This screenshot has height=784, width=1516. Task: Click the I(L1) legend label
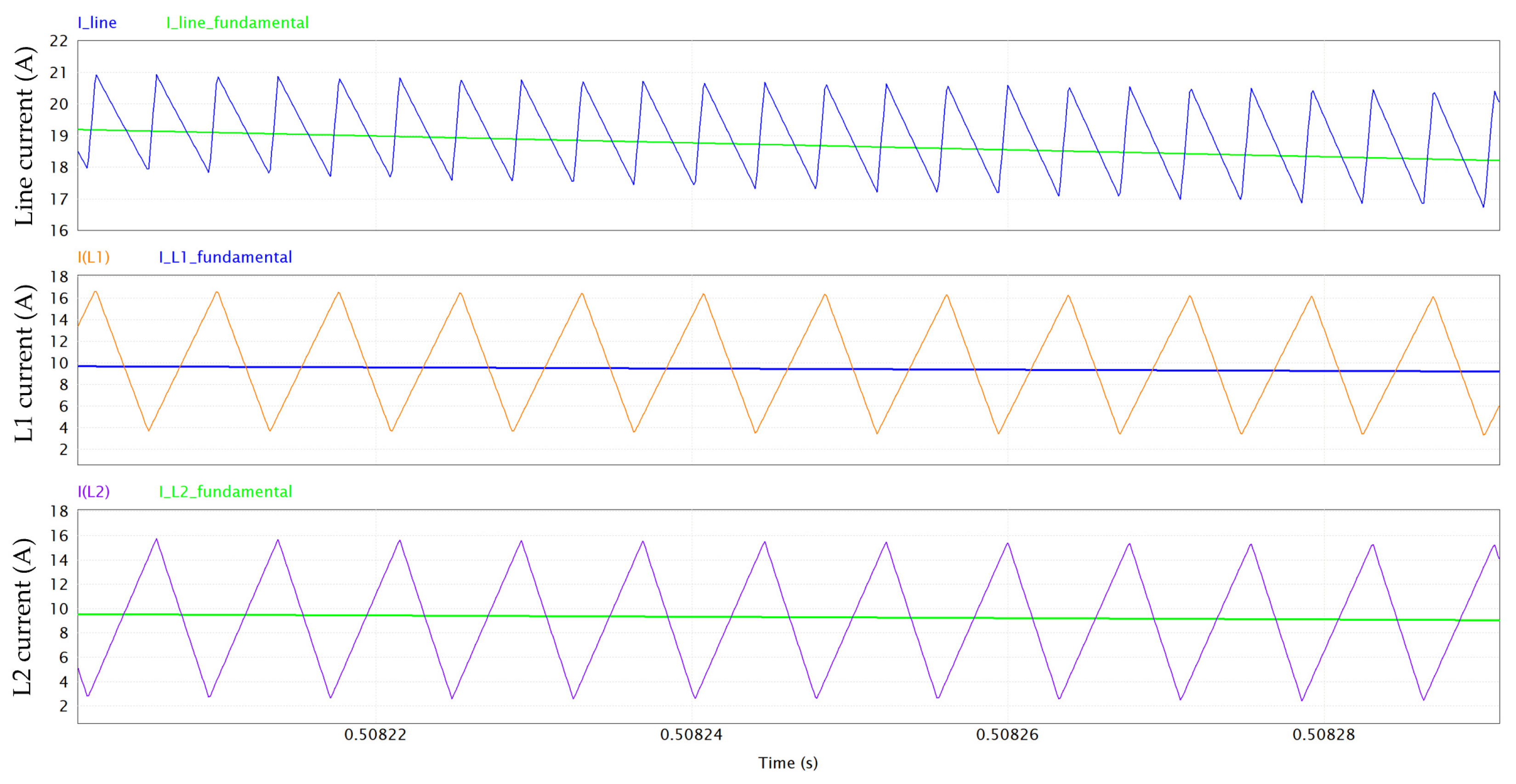[x=94, y=257]
